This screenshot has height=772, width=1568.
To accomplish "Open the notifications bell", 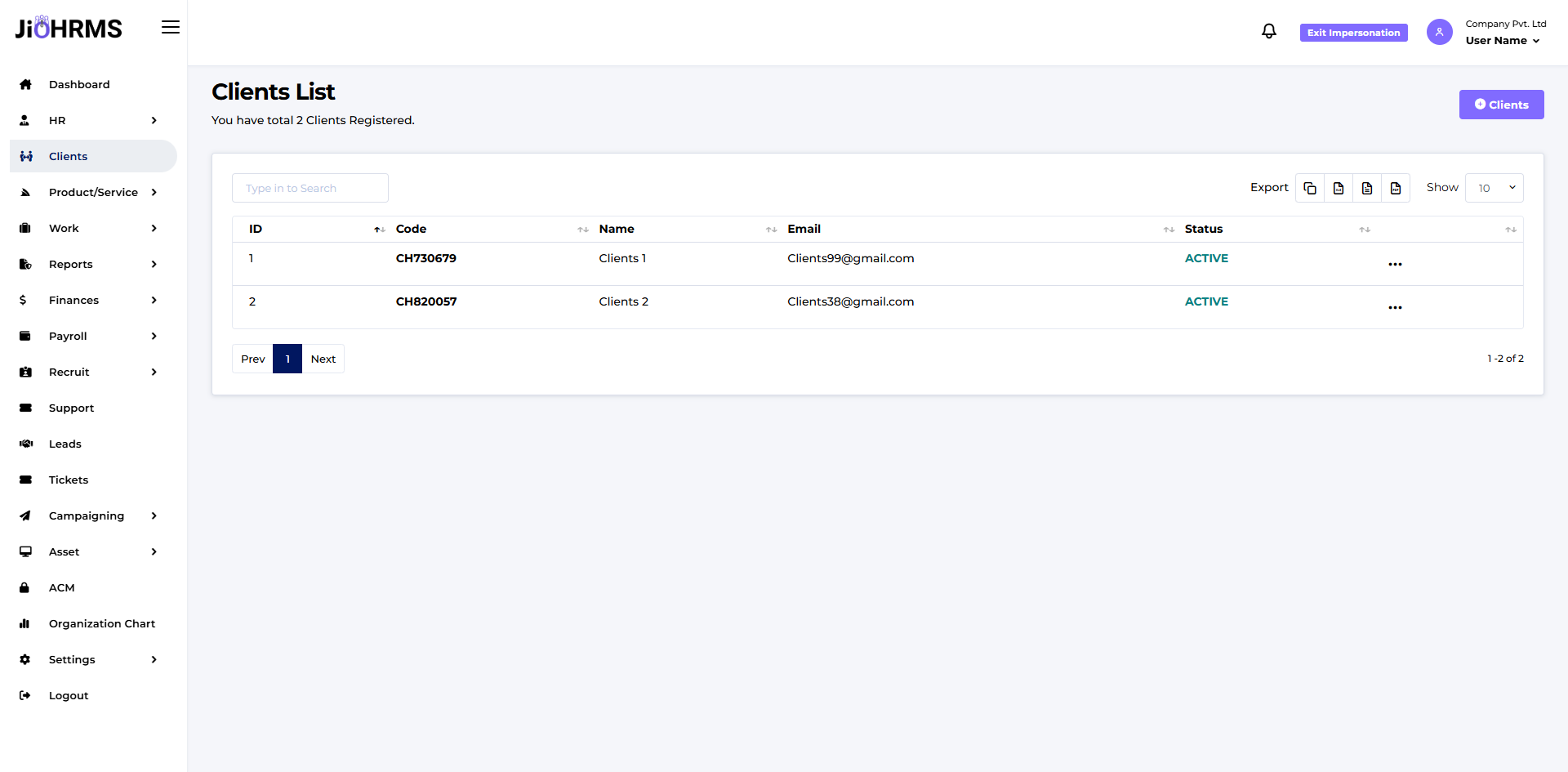I will (x=1268, y=32).
